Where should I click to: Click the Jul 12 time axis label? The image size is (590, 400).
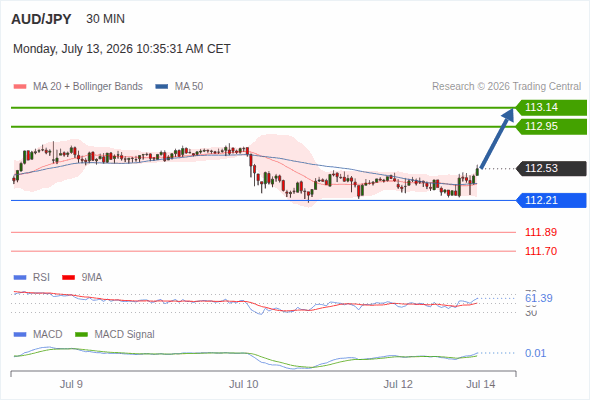point(398,384)
